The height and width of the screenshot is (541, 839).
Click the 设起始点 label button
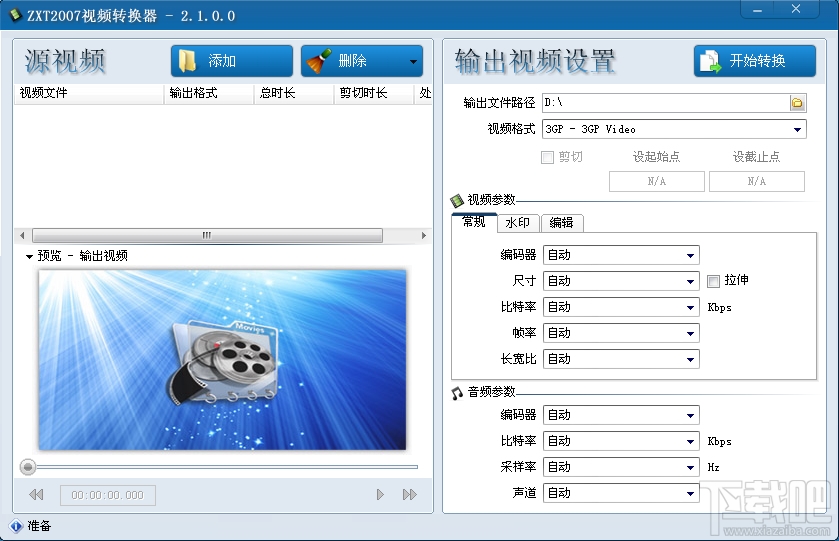656,157
